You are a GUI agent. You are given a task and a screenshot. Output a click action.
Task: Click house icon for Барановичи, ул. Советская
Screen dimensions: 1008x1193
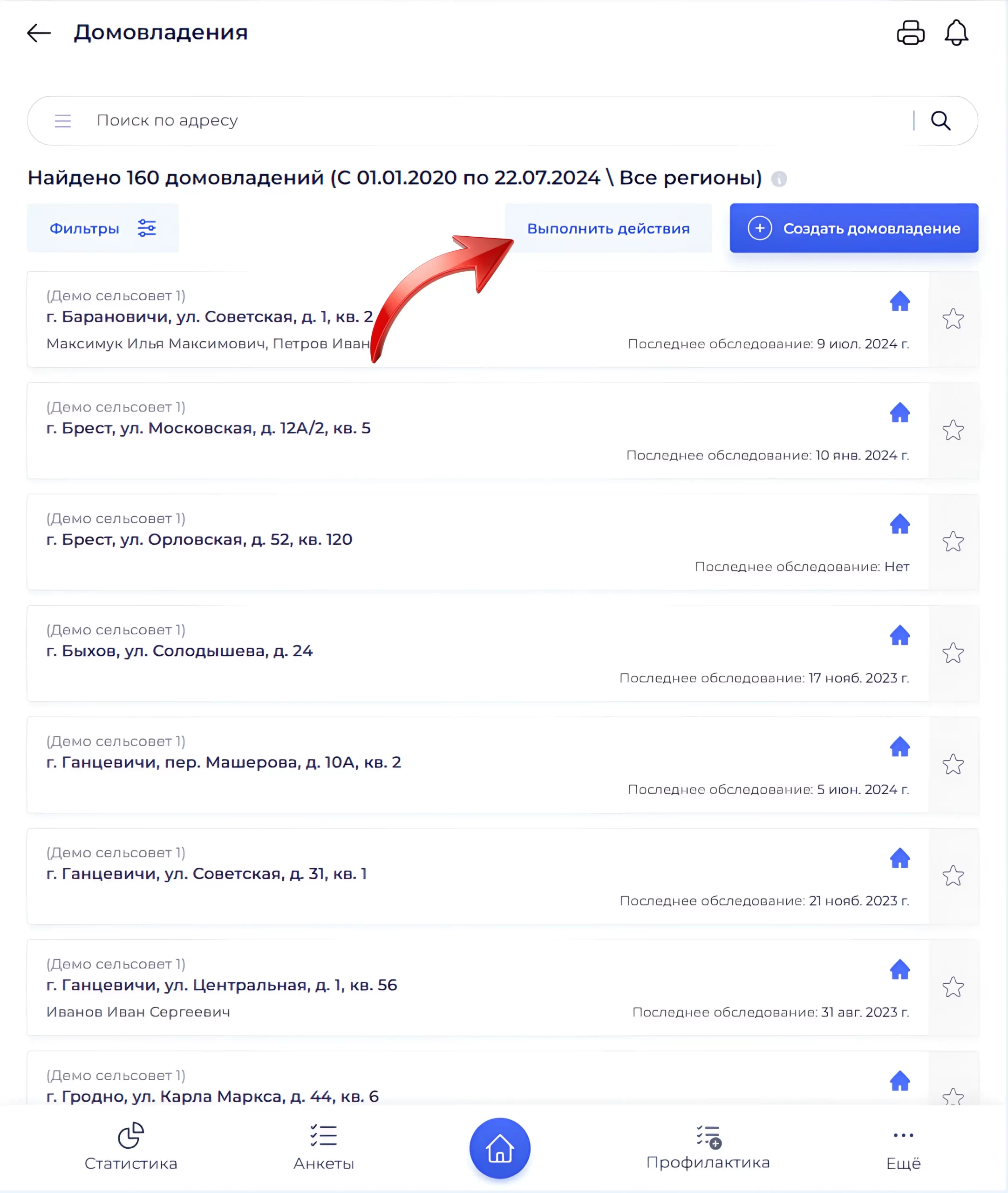coord(900,301)
